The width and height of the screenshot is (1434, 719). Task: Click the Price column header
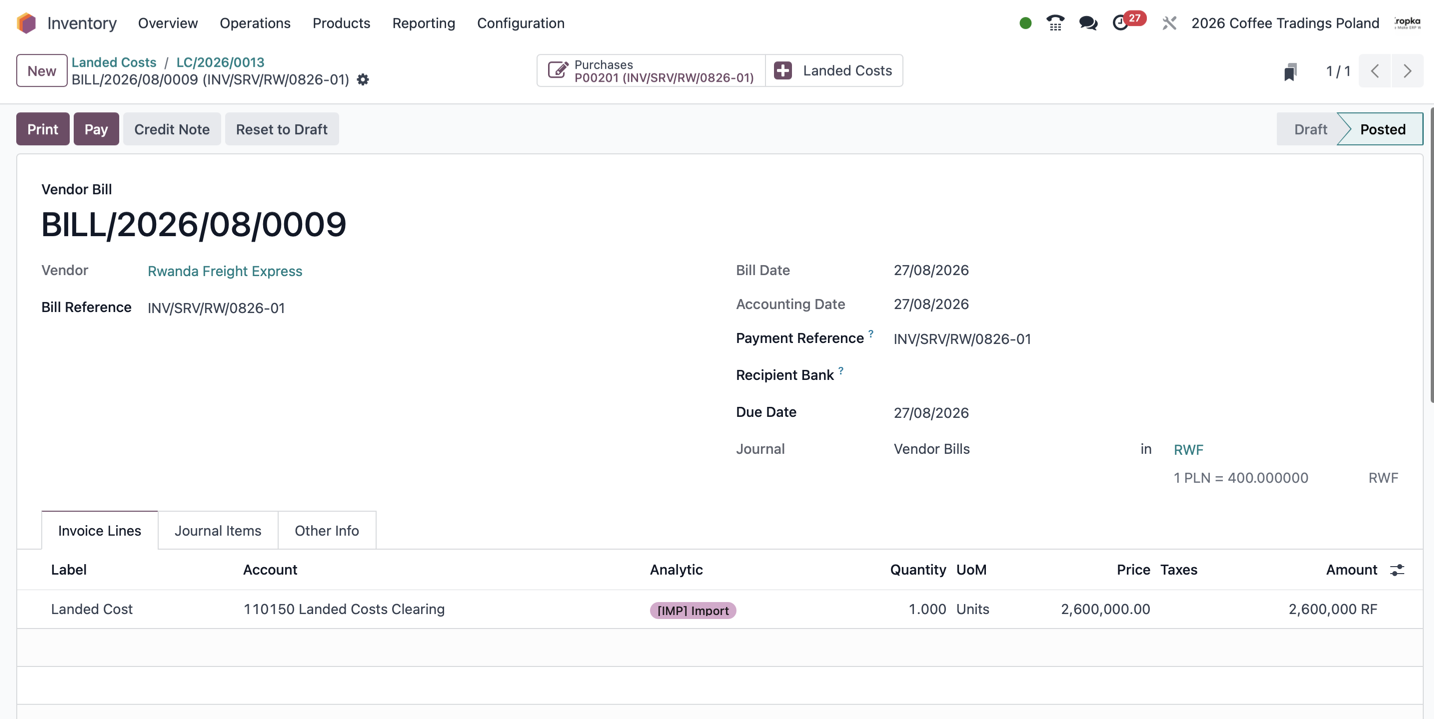(x=1133, y=570)
